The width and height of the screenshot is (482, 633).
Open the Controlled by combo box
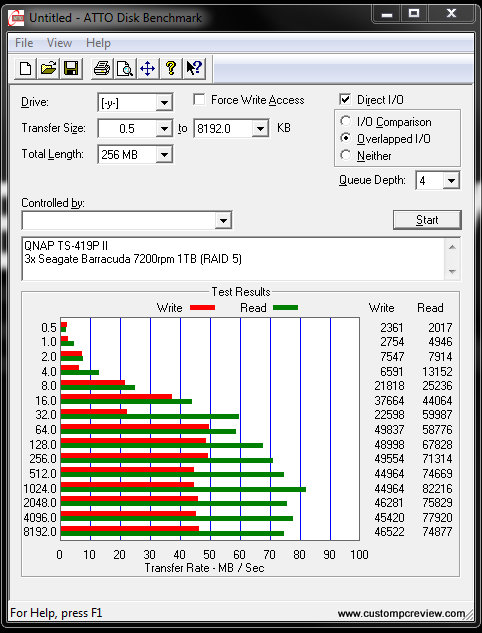[127, 220]
